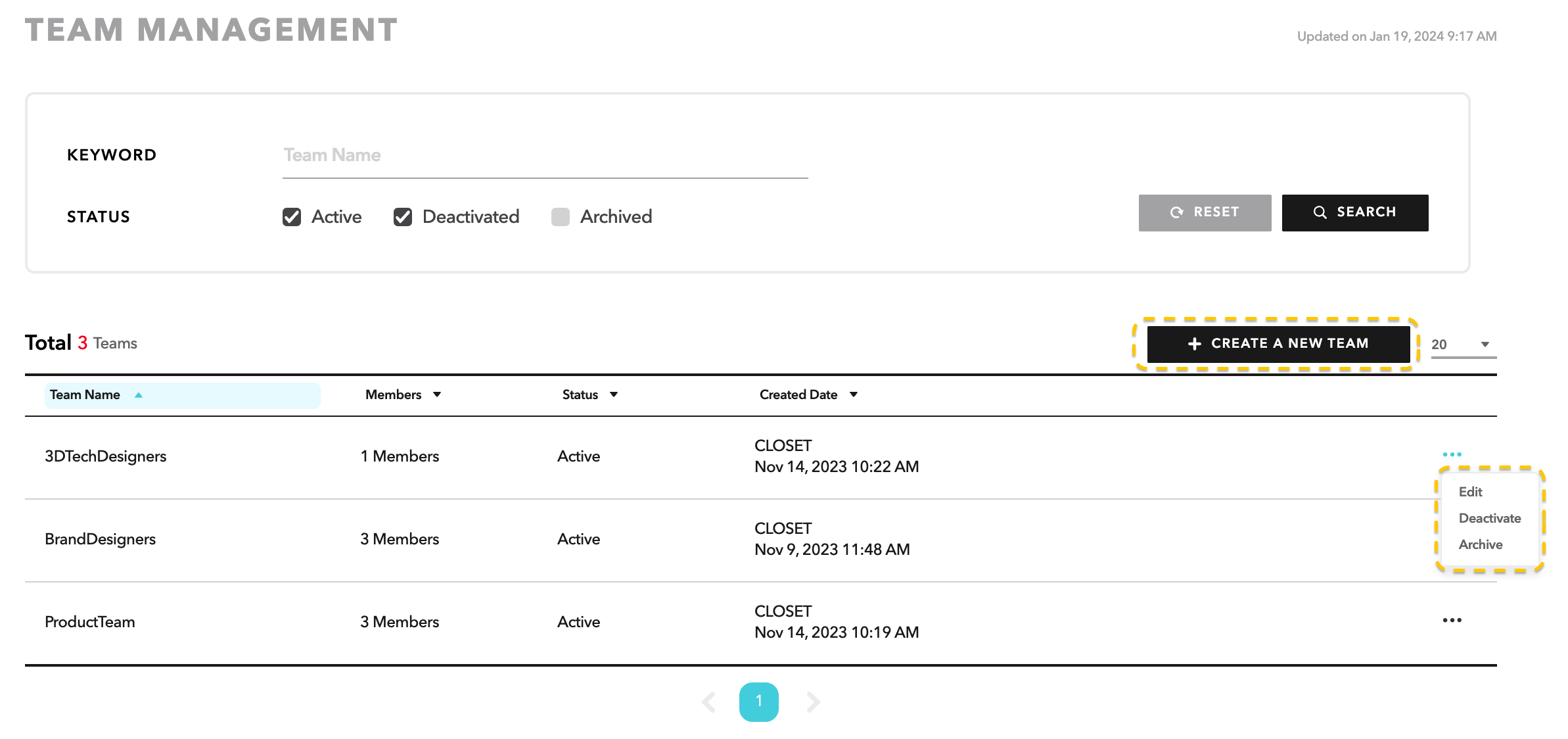
Task: Click the Updated on Jan 19, 2024 timestamp
Action: pos(1396,36)
